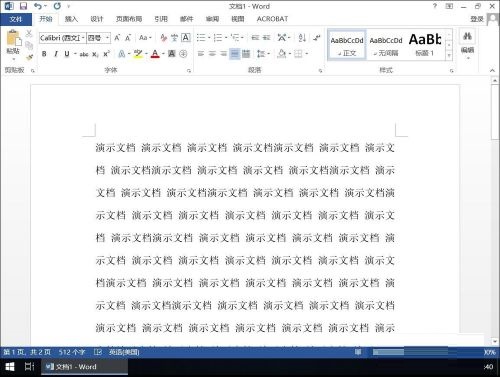This screenshot has width=500, height=377.
Task: Switch to the 页面布局 Page Layout tab
Action: tap(129, 19)
